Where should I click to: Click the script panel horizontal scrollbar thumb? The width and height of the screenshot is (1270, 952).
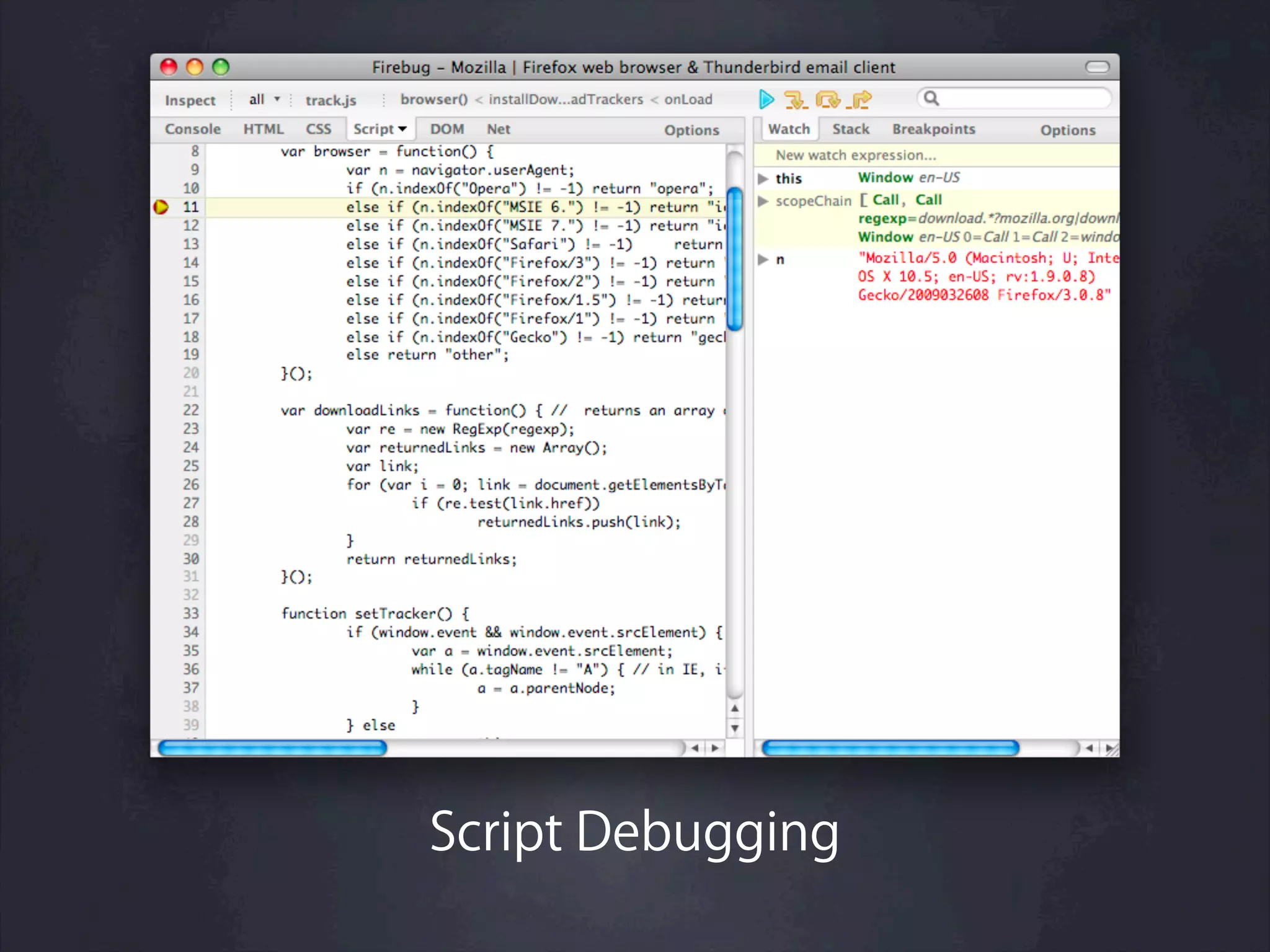click(273, 748)
